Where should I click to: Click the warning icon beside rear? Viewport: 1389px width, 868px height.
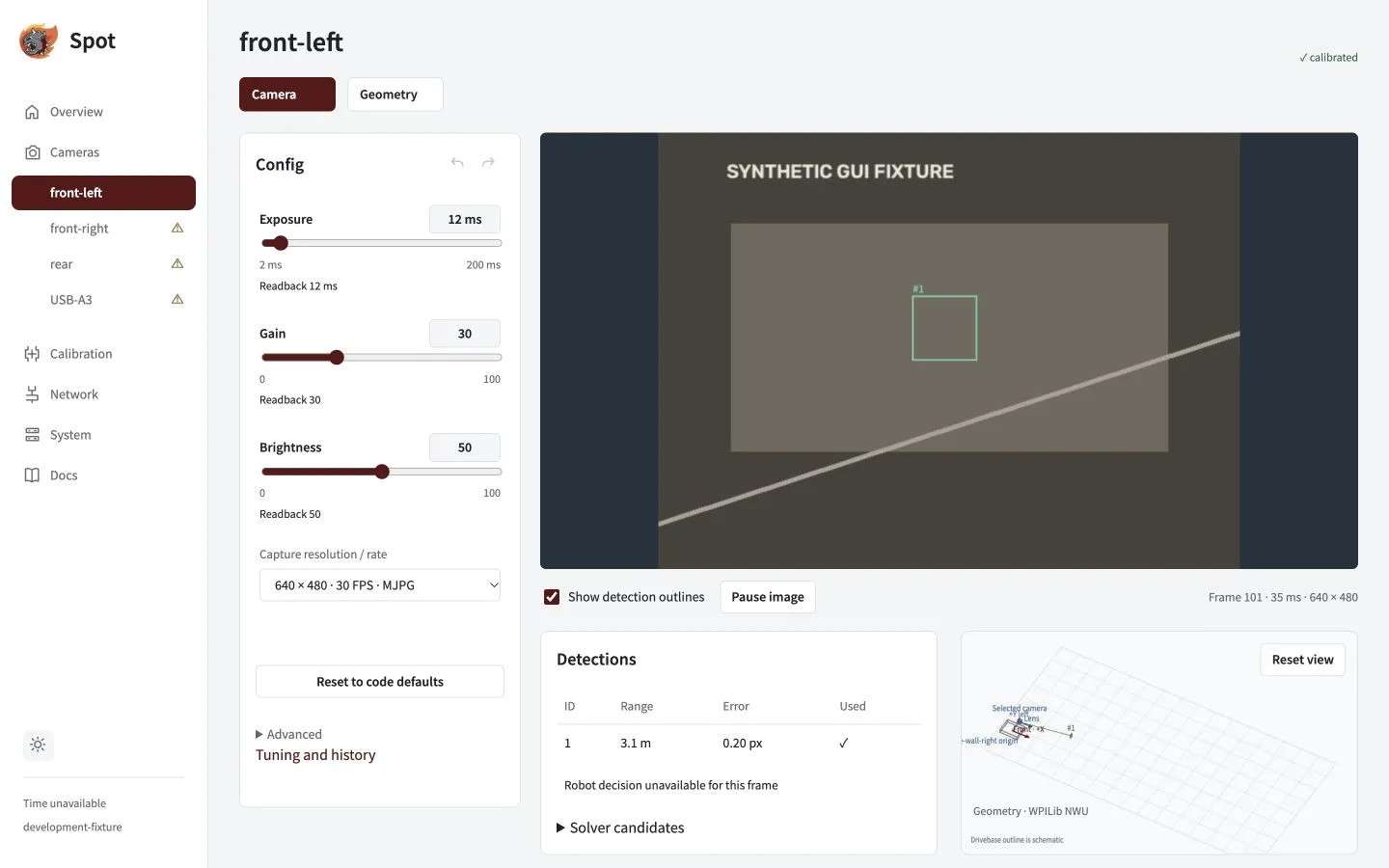point(177,264)
